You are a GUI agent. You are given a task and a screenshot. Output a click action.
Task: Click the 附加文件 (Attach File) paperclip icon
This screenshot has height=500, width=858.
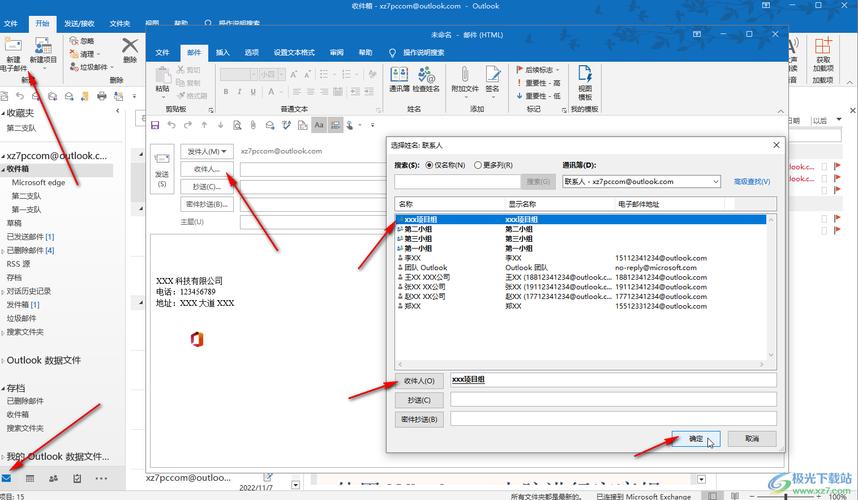pos(464,78)
